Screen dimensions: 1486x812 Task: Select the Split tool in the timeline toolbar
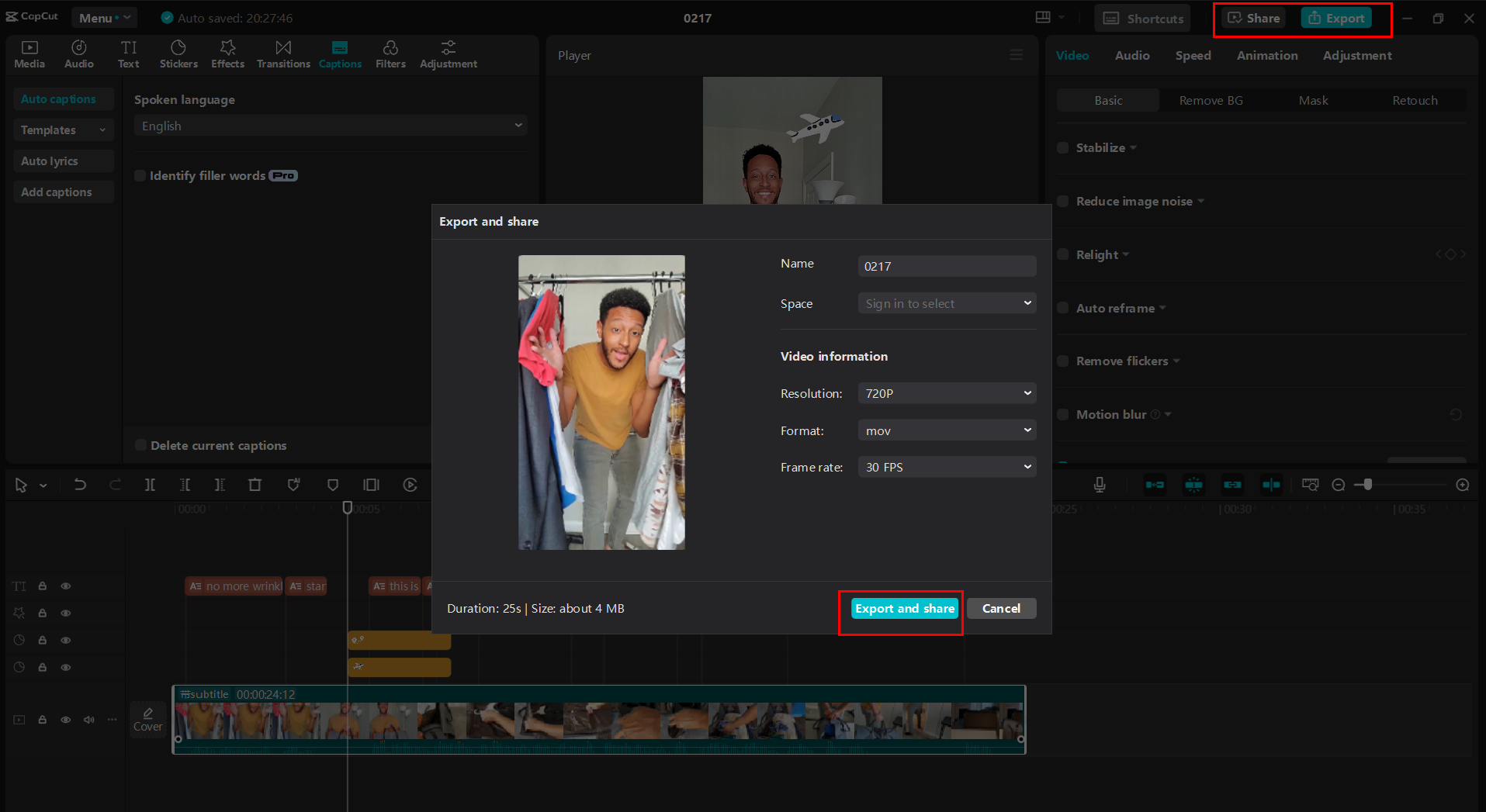(x=150, y=484)
